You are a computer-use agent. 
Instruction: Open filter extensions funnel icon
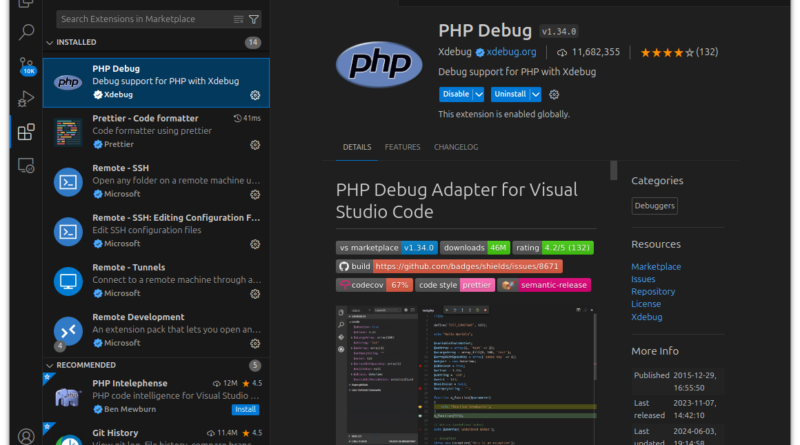point(254,19)
